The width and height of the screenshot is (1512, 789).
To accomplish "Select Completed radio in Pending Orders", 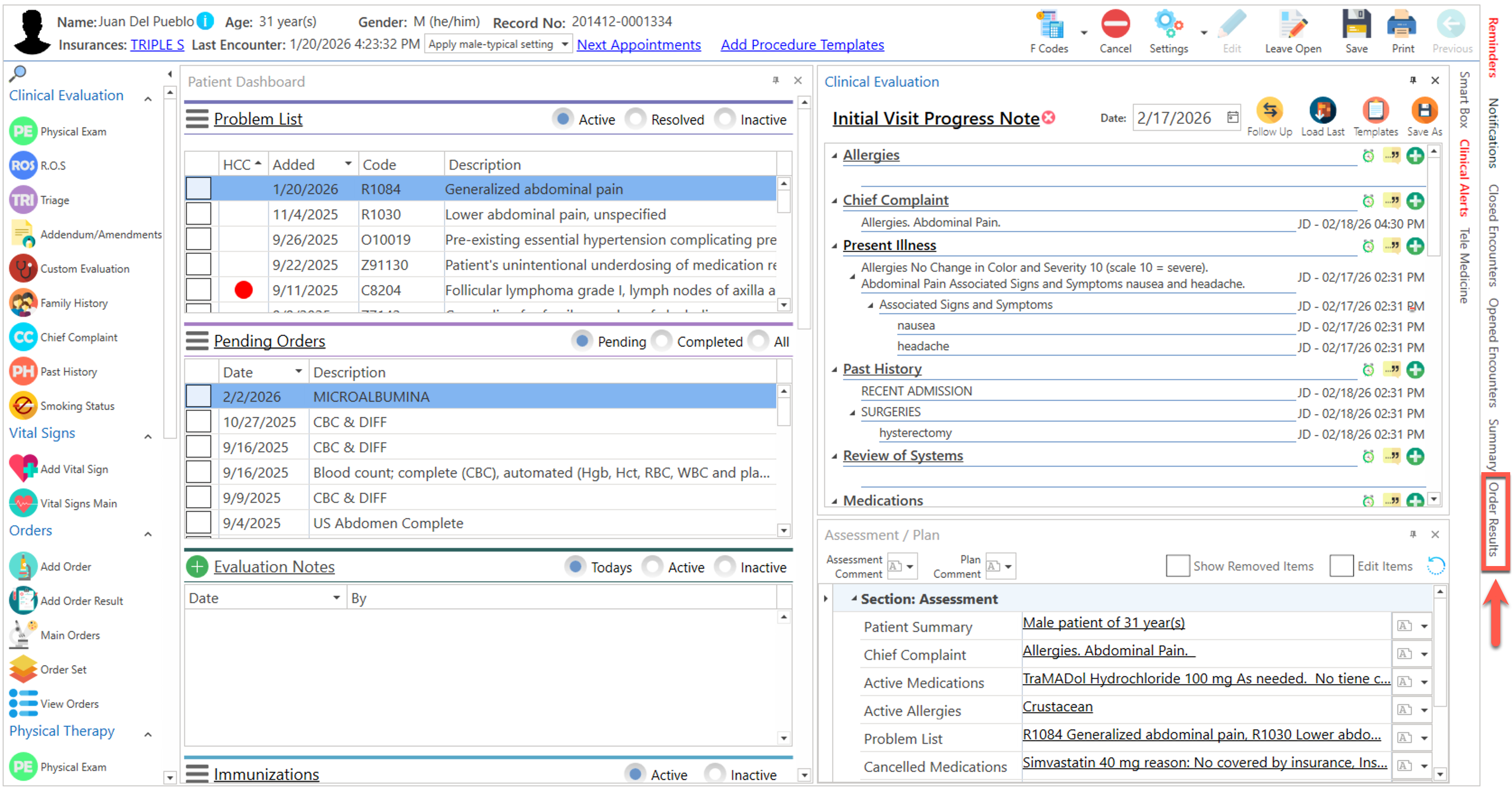I will pyautogui.click(x=662, y=341).
